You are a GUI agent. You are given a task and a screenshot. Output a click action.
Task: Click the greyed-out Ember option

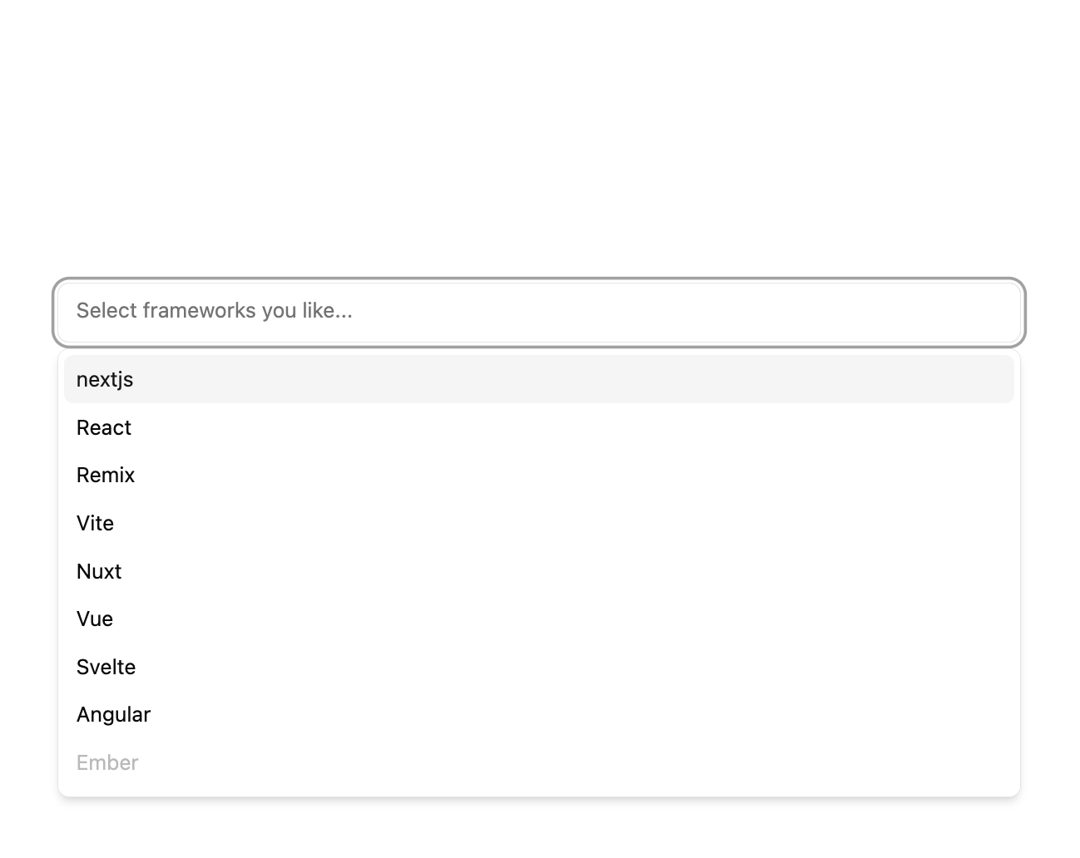pos(539,763)
